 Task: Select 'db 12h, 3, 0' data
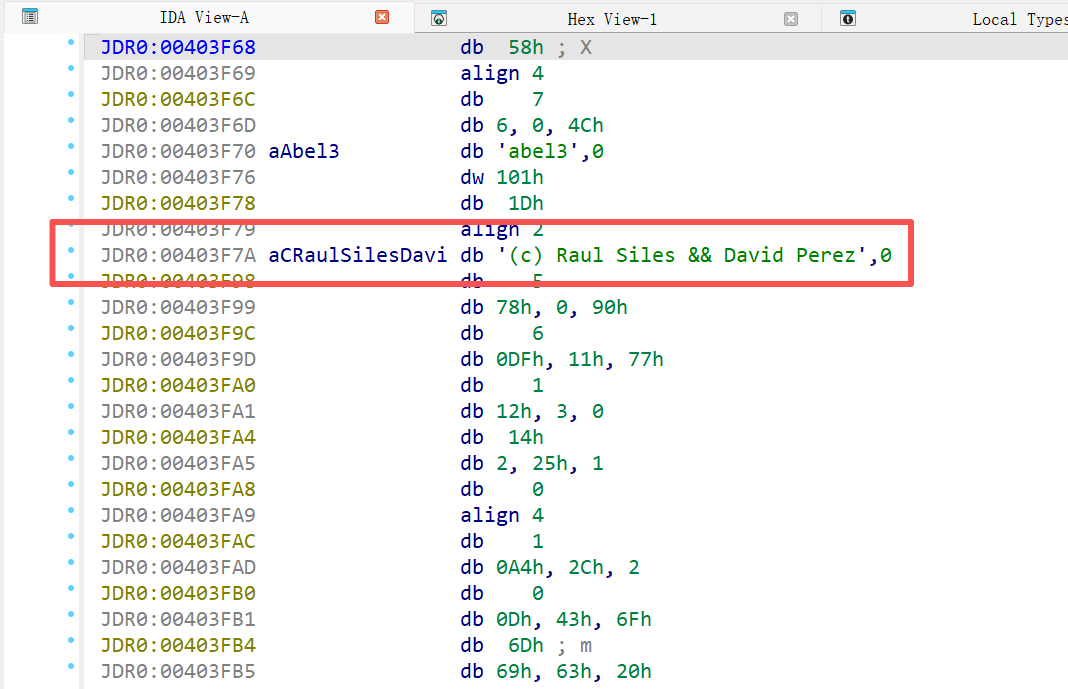pyautogui.click(x=532, y=411)
